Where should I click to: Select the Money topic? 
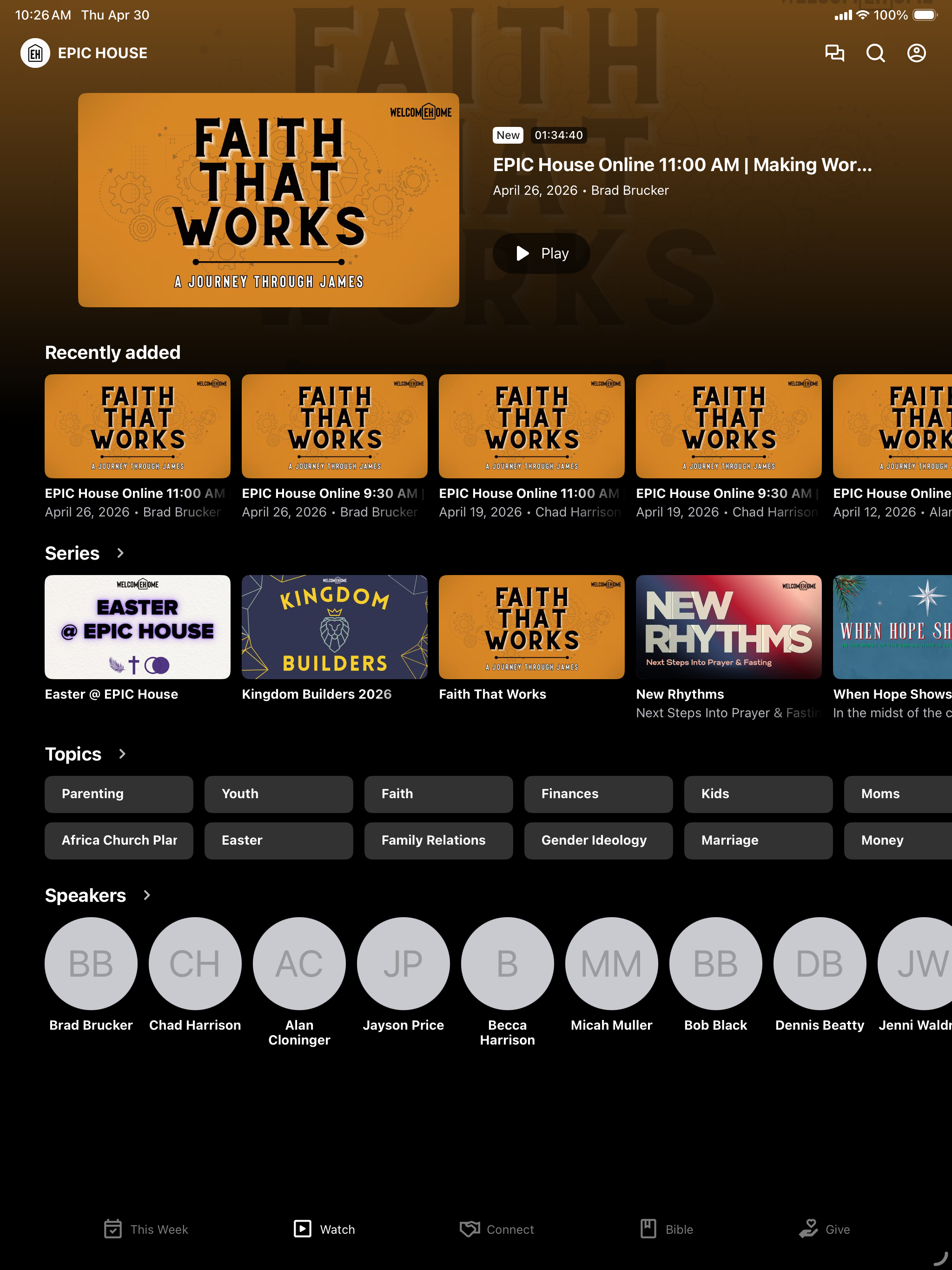tap(898, 840)
